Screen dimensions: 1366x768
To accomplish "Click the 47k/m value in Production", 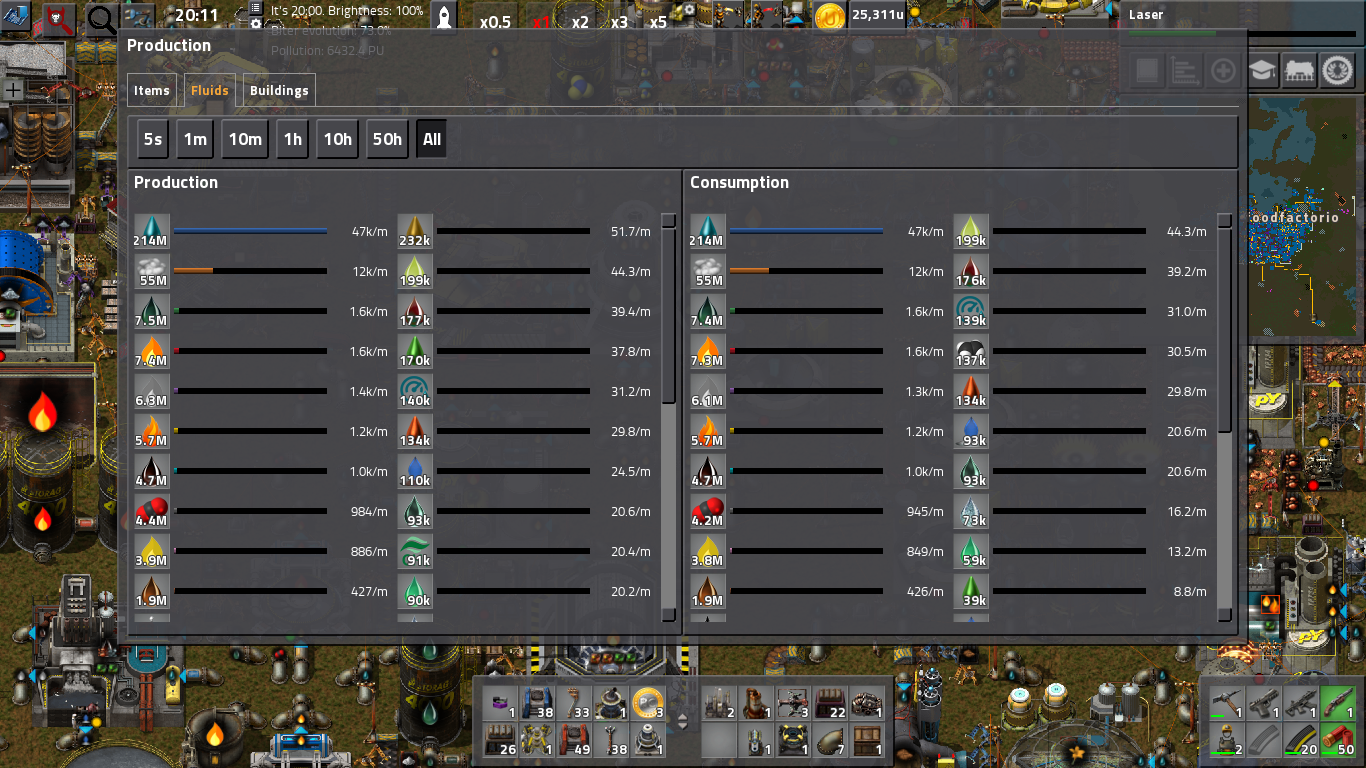I will point(369,231).
